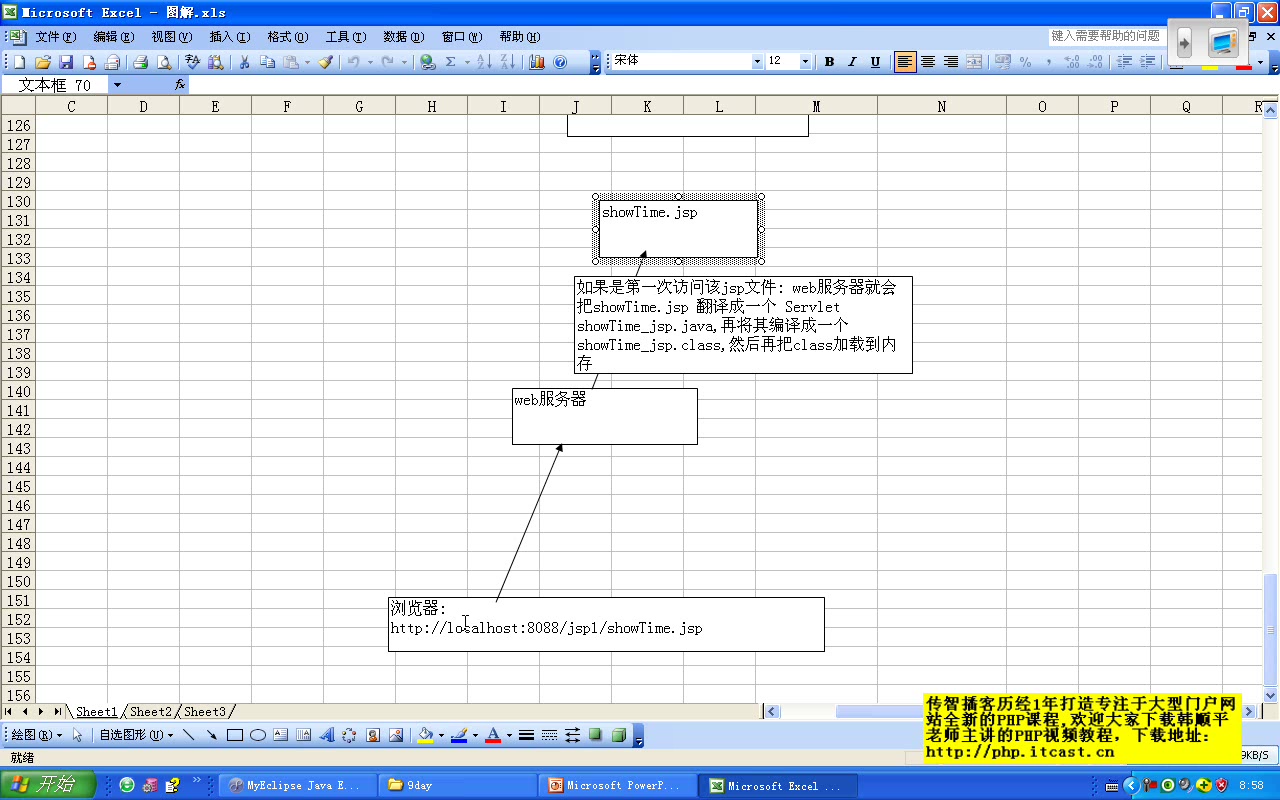Toggle Center alignment button
This screenshot has height=800, width=1280.
(928, 62)
